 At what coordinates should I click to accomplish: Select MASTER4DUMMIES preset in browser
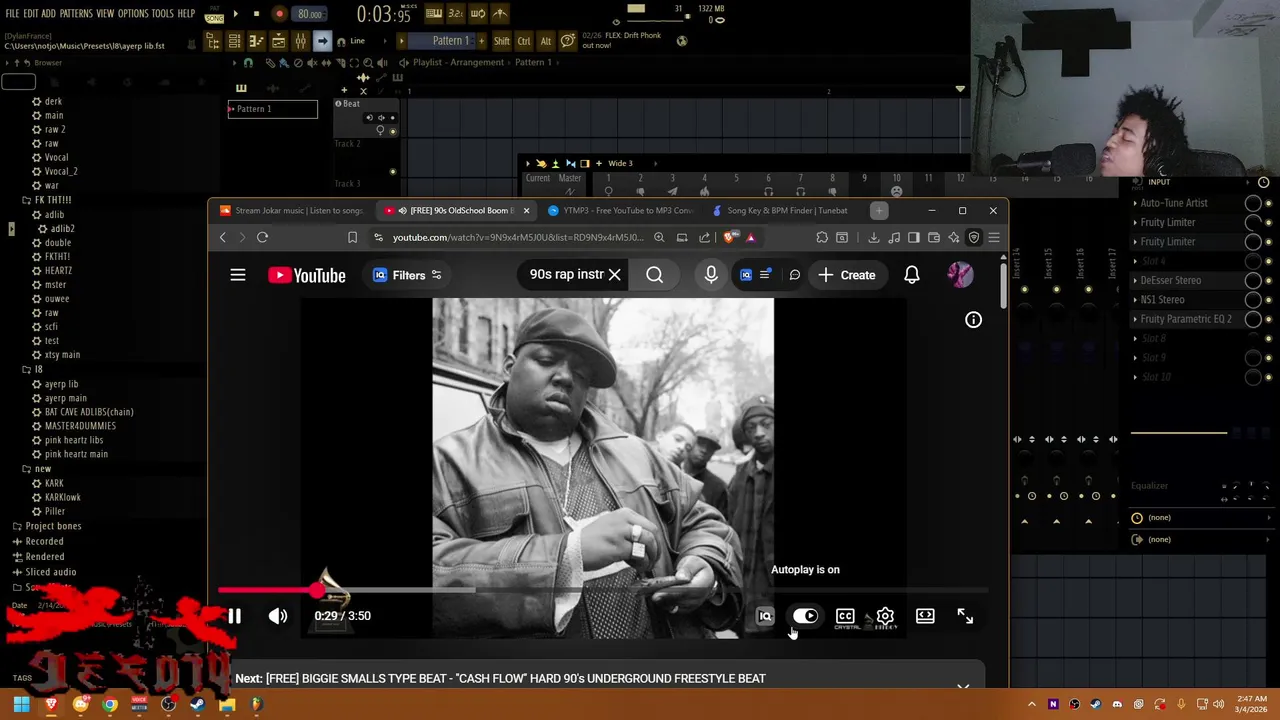pyautogui.click(x=80, y=426)
